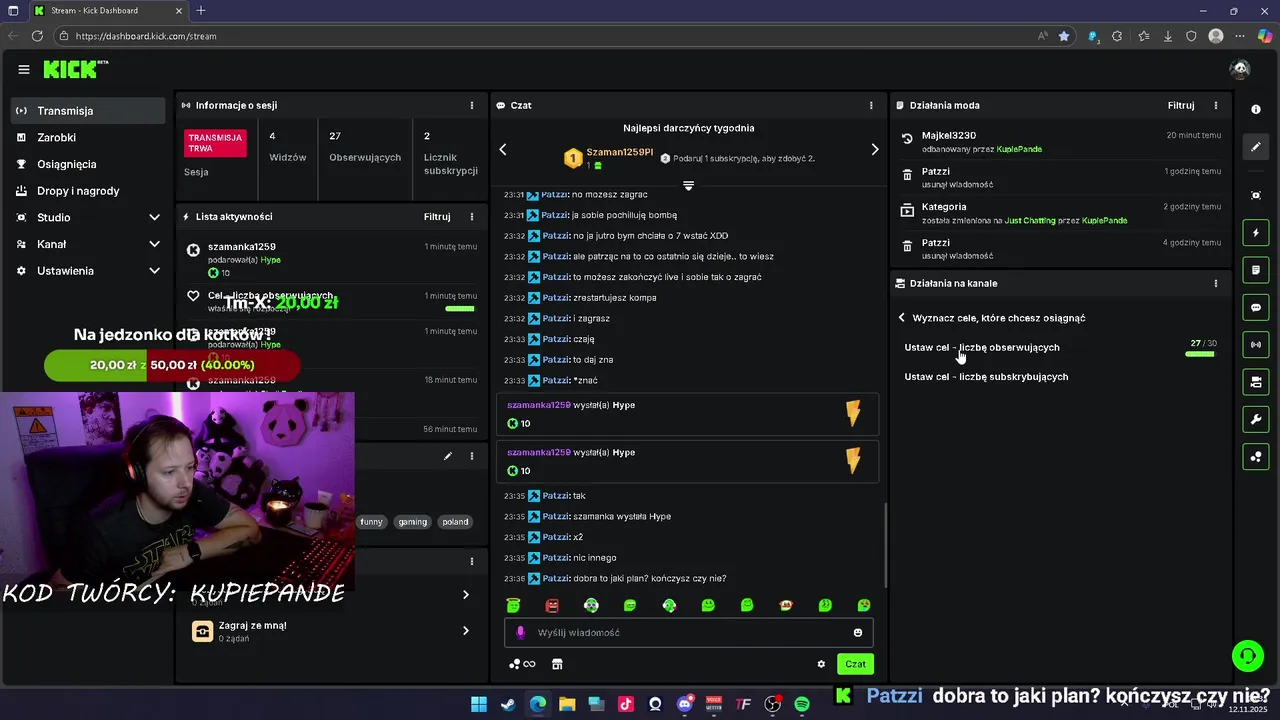Image resolution: width=1280 pixels, height=720 pixels.
Task: Select Transmisja in the left sidebar
Action: (x=88, y=111)
